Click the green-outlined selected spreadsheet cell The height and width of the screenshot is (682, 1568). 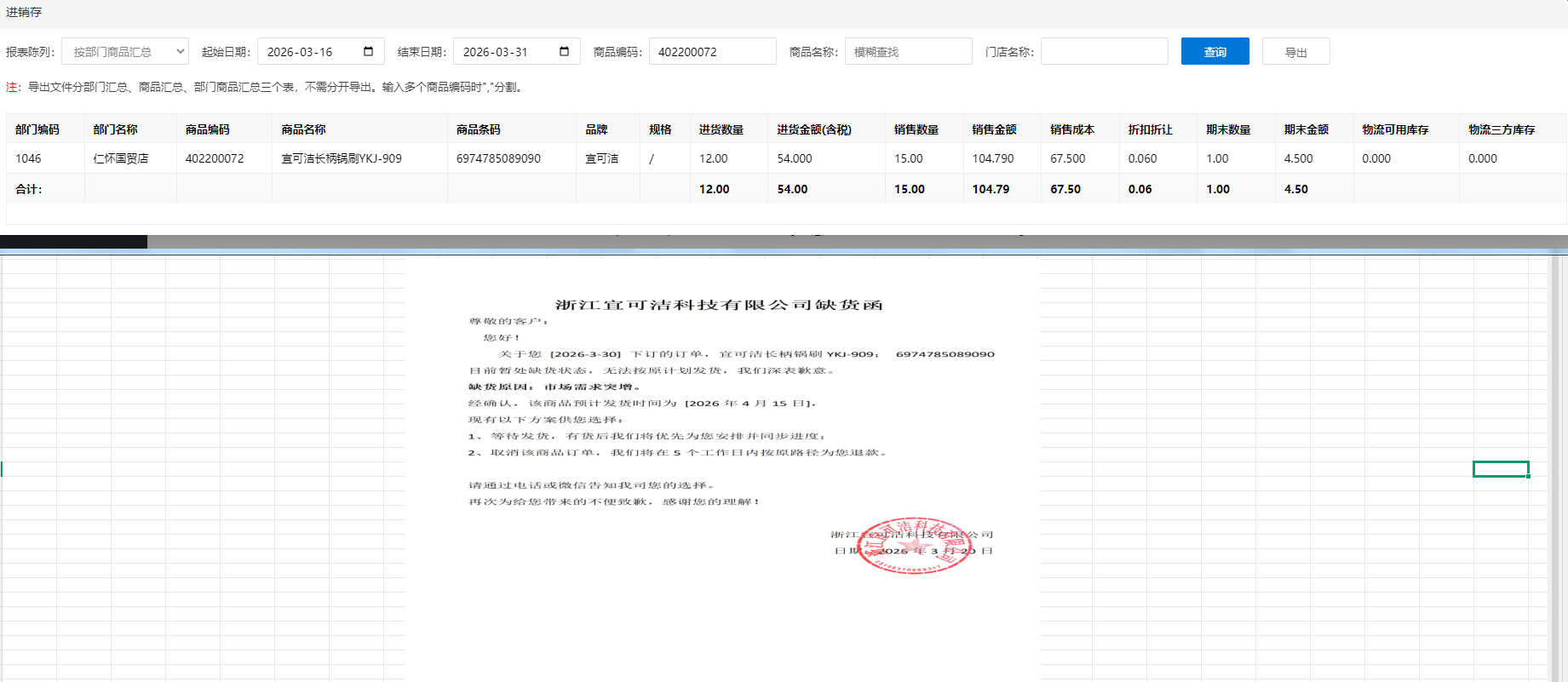pyautogui.click(x=1501, y=469)
